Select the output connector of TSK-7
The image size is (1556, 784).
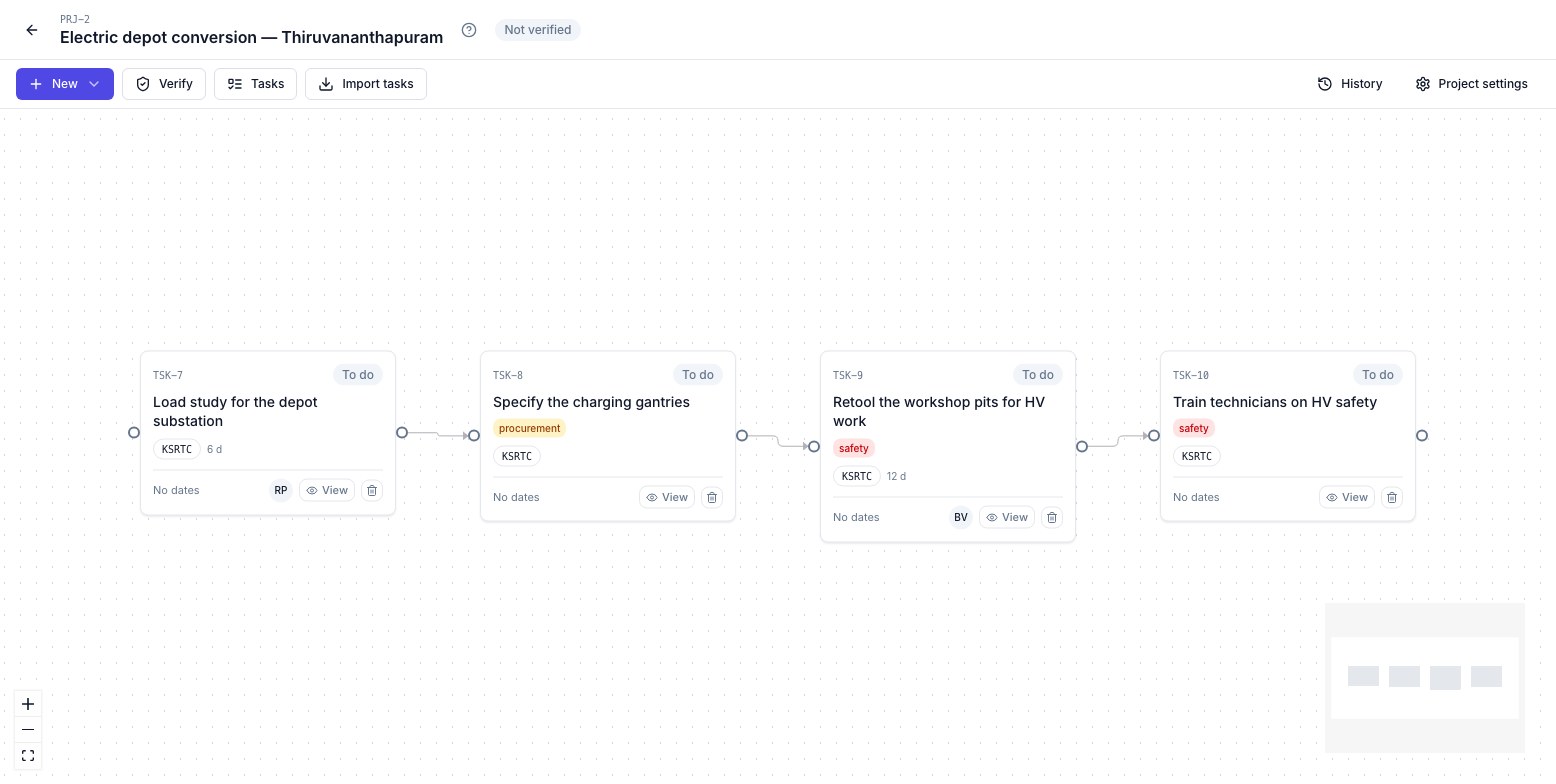tap(402, 433)
